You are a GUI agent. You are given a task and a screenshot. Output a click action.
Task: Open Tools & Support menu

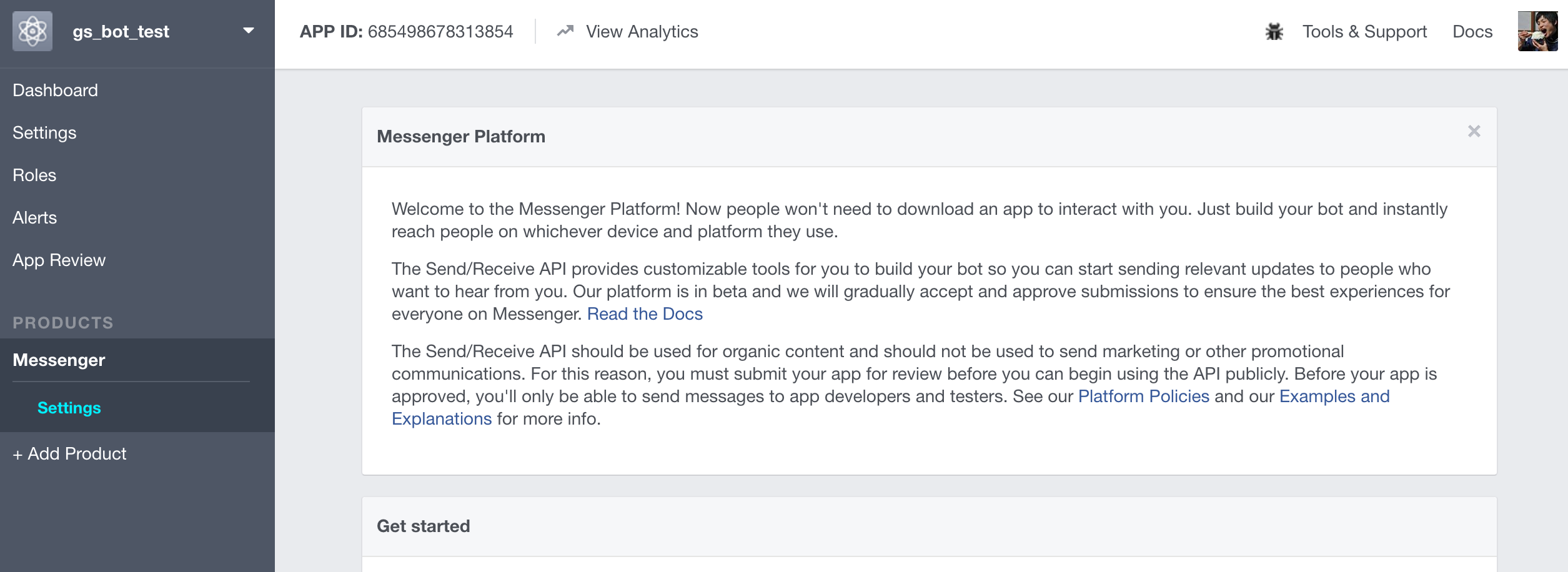1364,32
